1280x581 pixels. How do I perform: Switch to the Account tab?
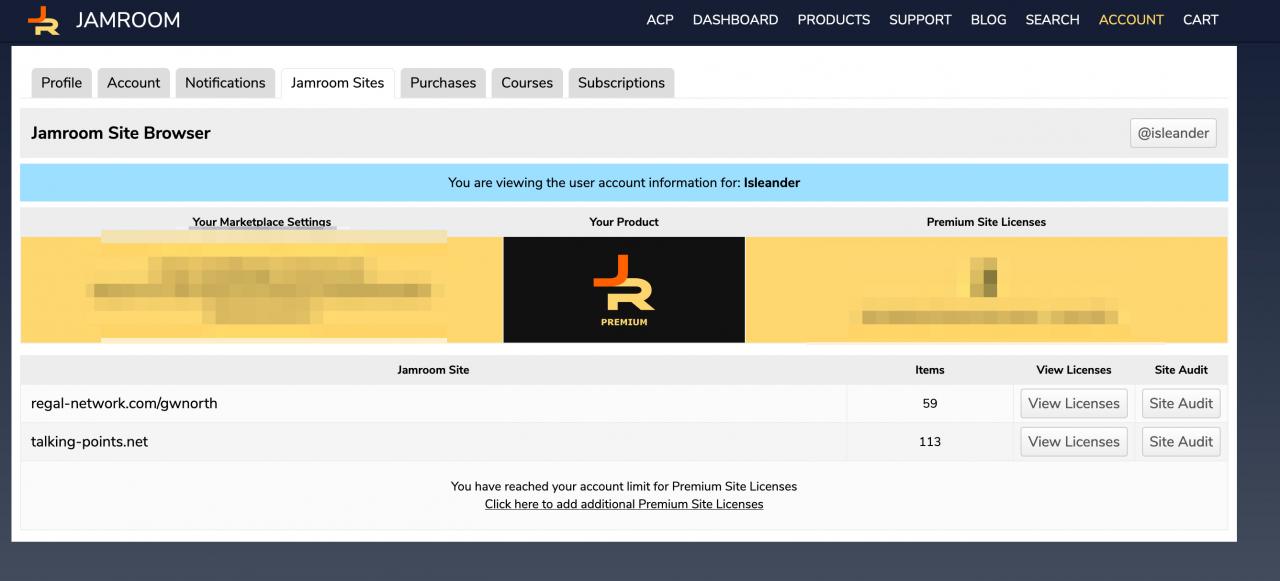click(x=134, y=83)
